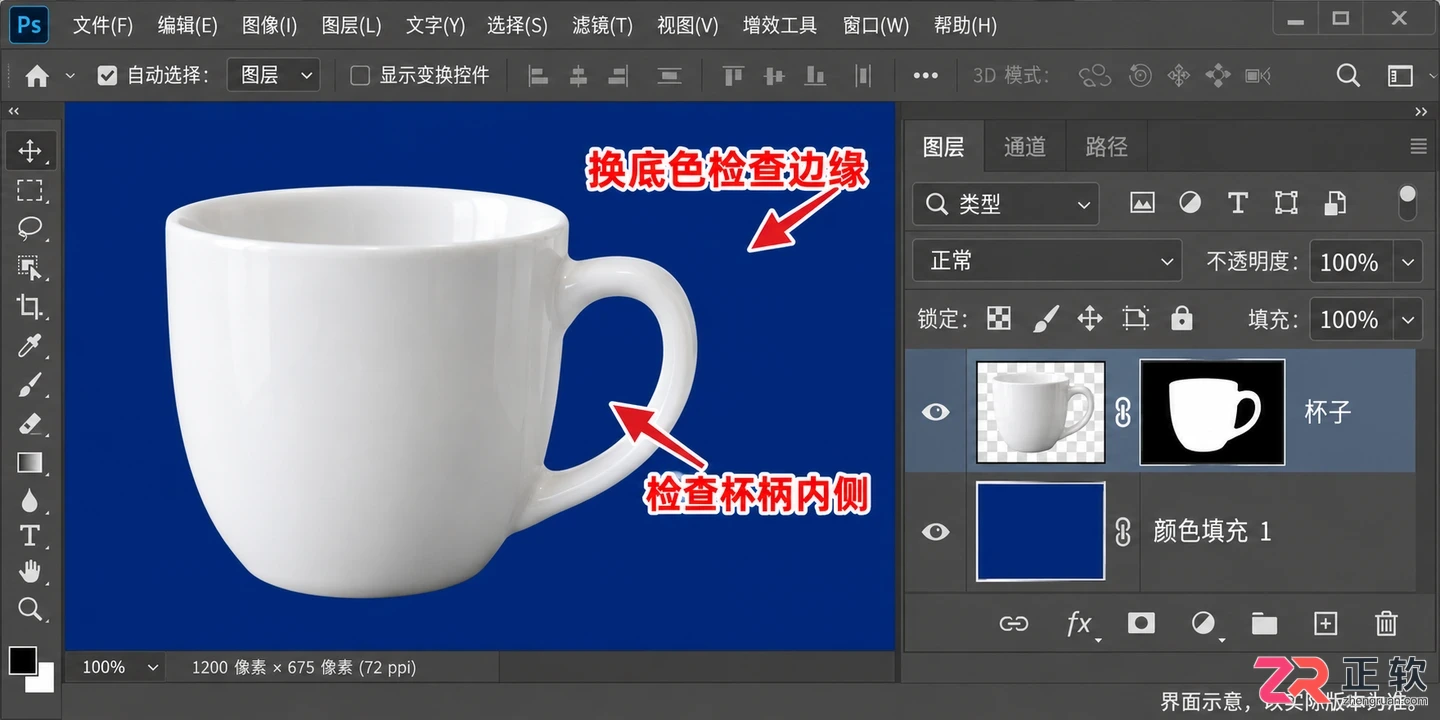Open the fx layer style menu

pyautogui.click(x=1080, y=625)
